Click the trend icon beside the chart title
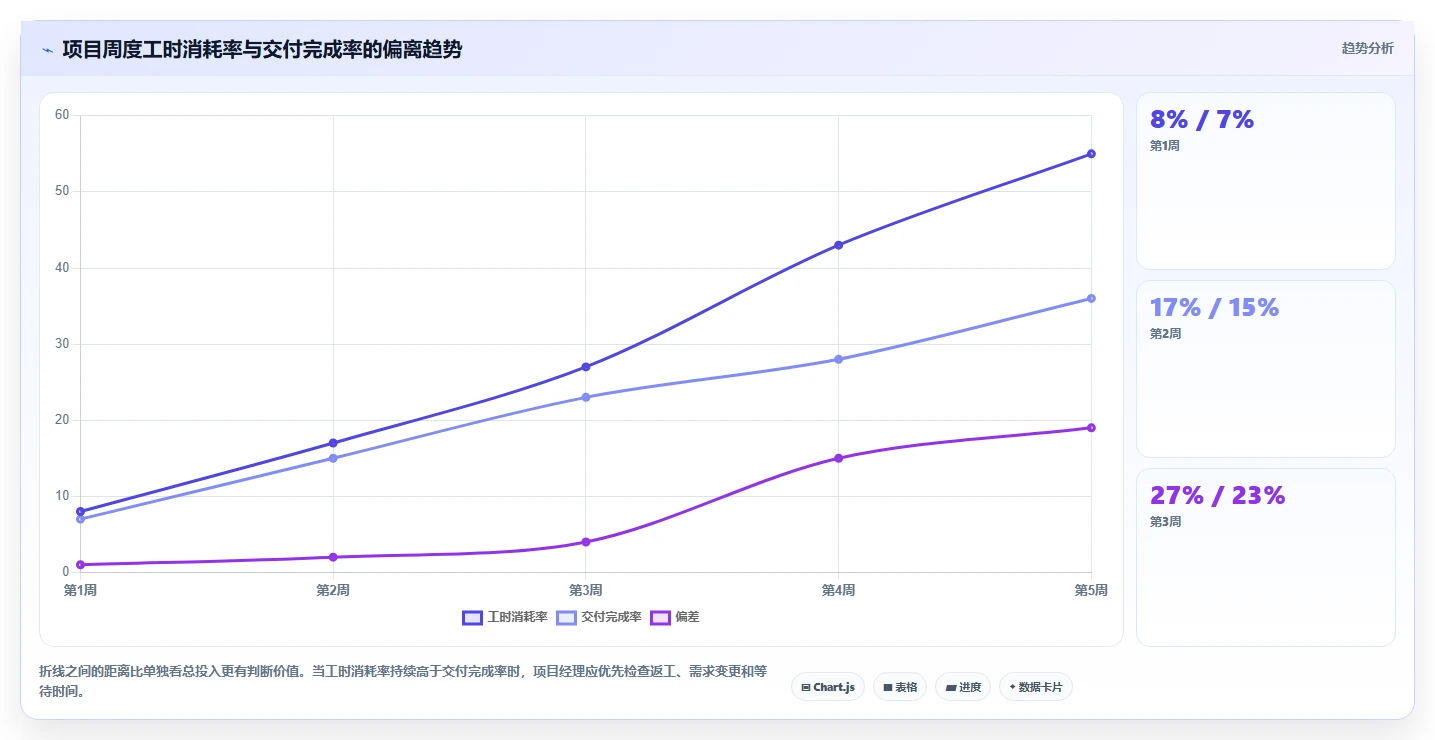The image size is (1435, 740). (x=47, y=50)
